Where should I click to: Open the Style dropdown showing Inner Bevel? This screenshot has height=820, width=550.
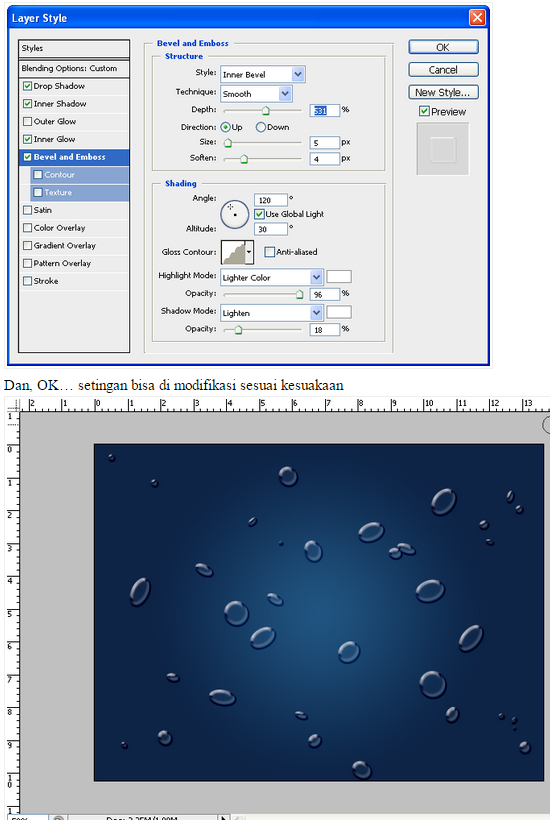point(262,74)
